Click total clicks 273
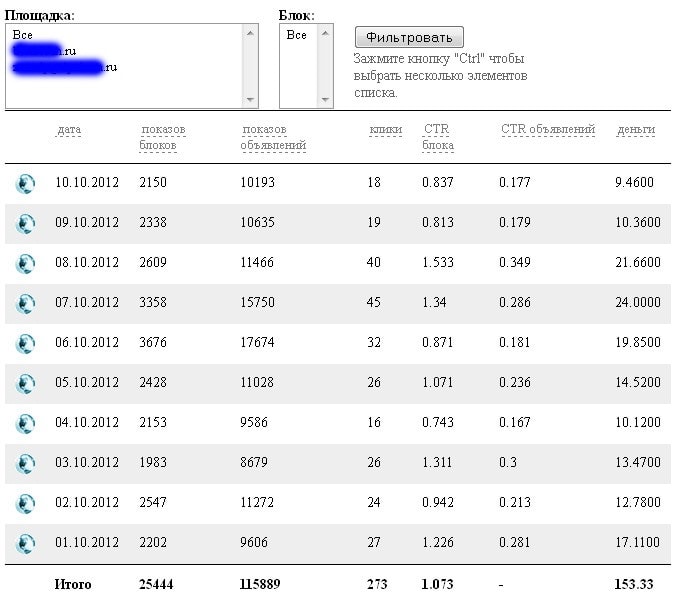Image resolution: width=685 pixels, height=611 pixels. tap(377, 585)
